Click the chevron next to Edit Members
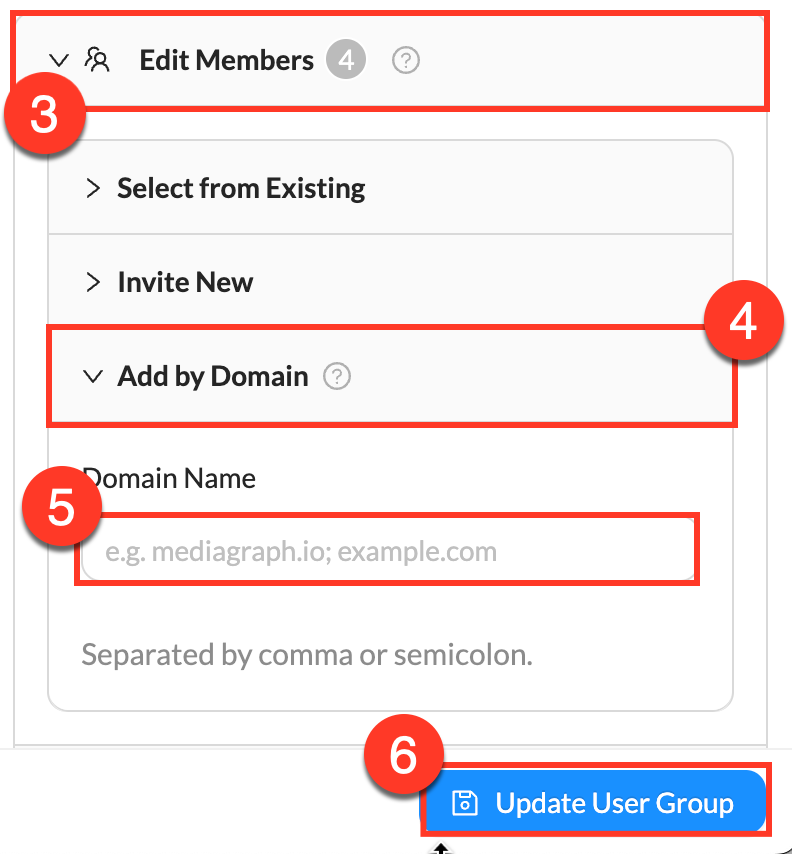The image size is (792, 854). tap(59, 59)
